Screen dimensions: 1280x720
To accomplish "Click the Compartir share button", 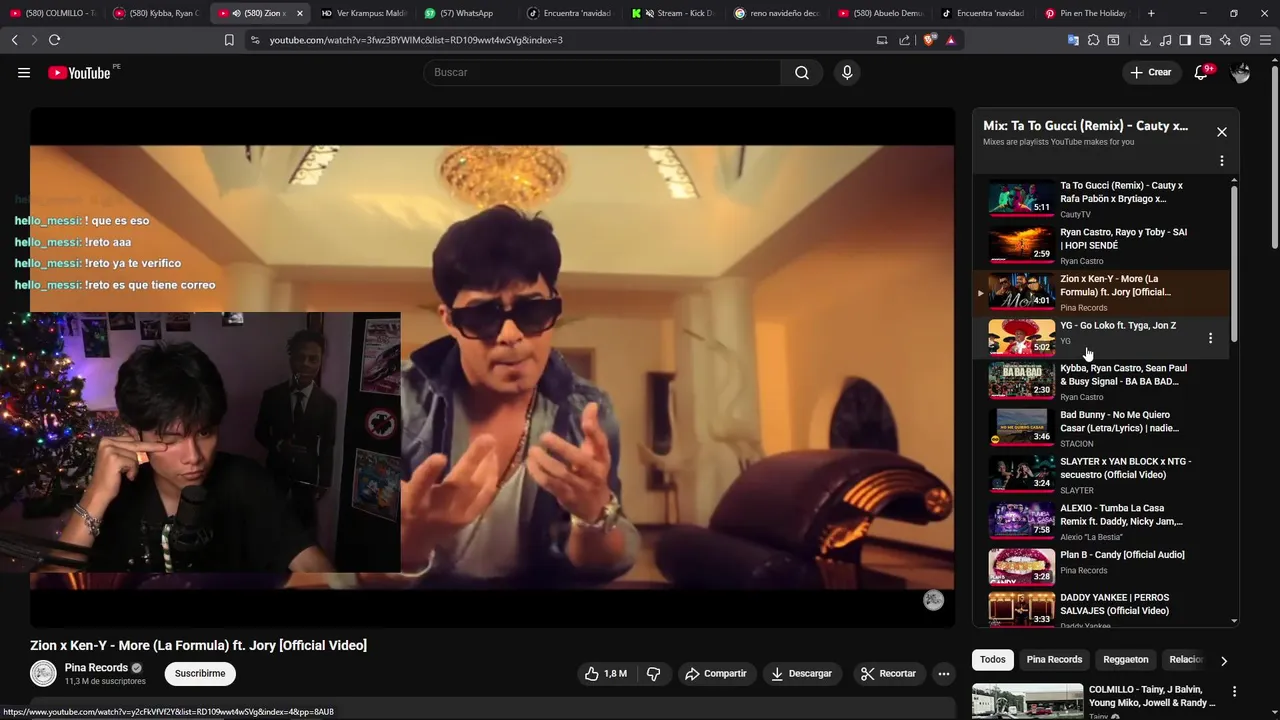I will click(715, 673).
